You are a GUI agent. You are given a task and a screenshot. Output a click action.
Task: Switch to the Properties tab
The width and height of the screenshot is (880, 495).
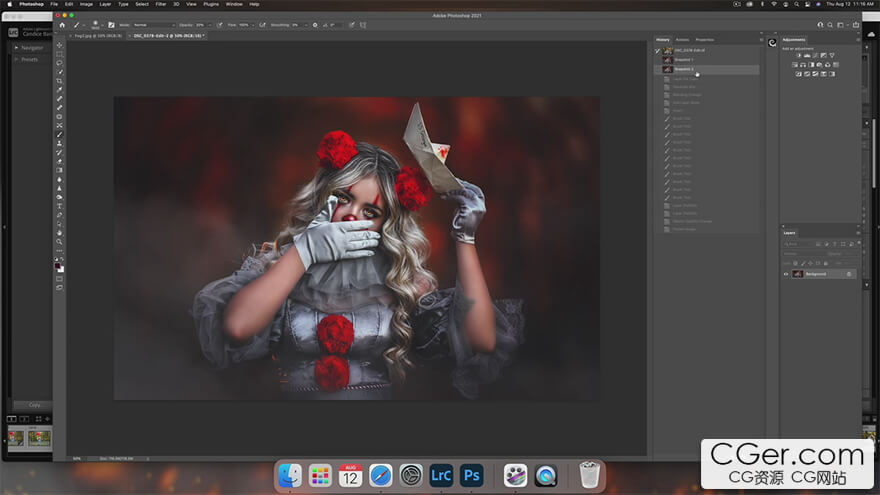tap(704, 40)
